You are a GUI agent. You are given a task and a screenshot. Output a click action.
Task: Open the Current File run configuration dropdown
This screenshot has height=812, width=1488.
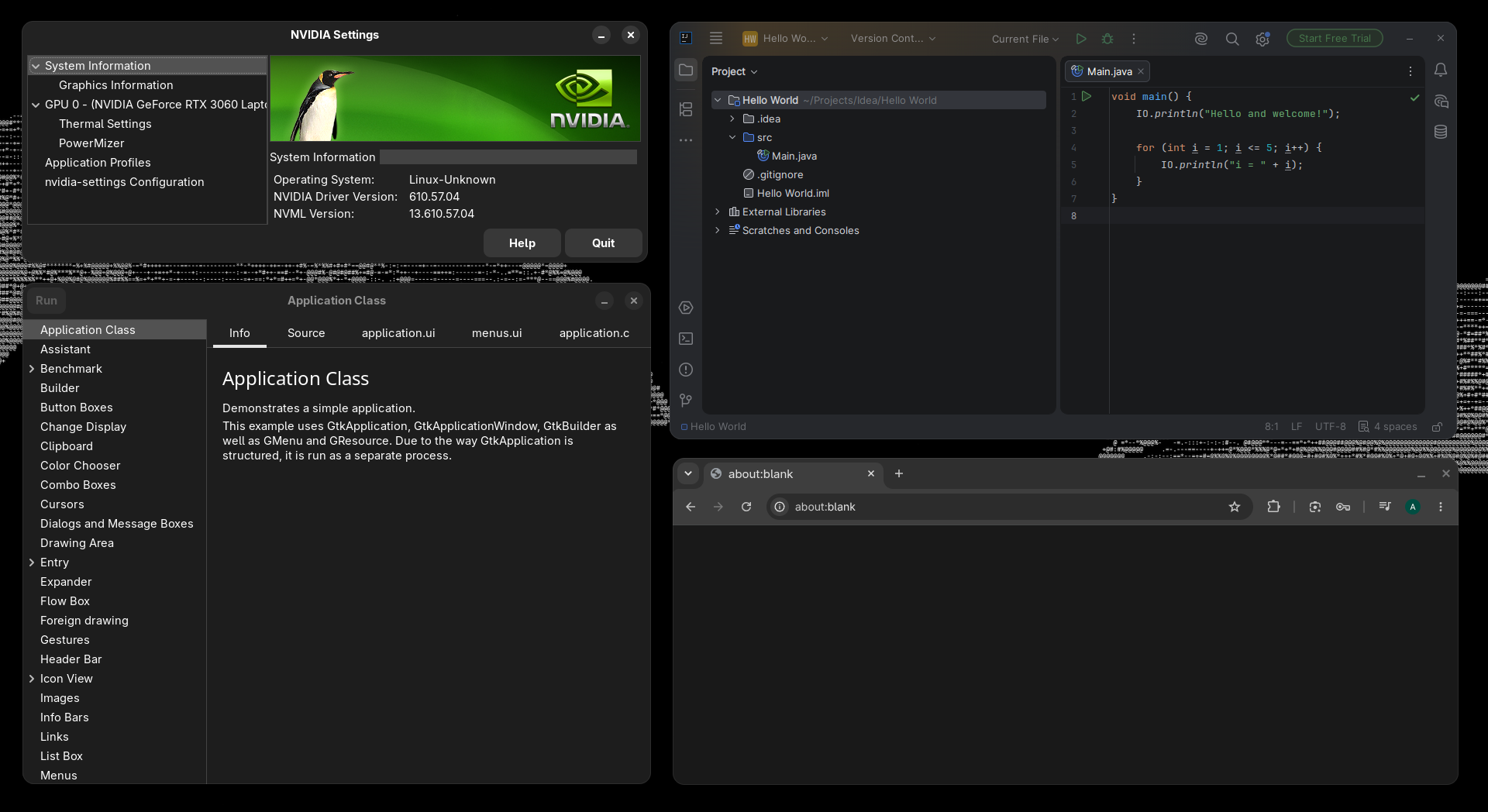point(1025,39)
